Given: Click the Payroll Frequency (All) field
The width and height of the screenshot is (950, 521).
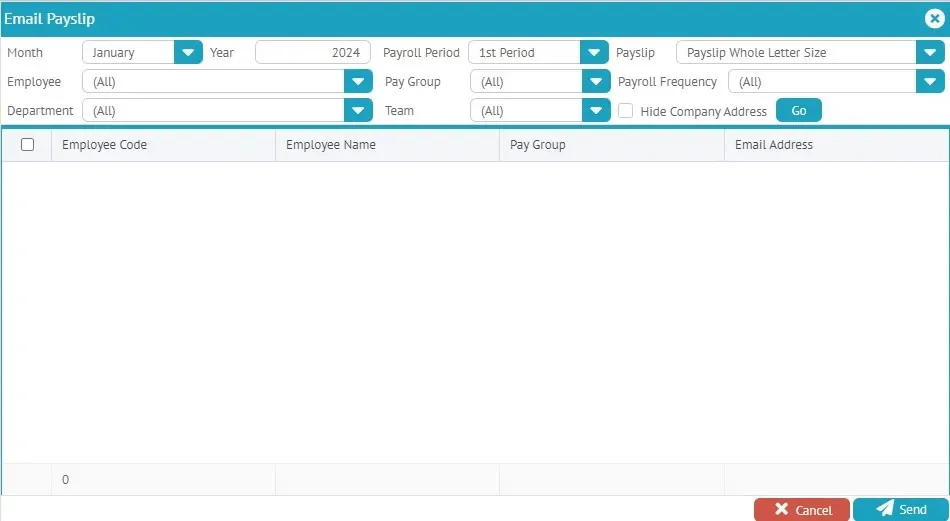Looking at the screenshot, I should tap(822, 81).
